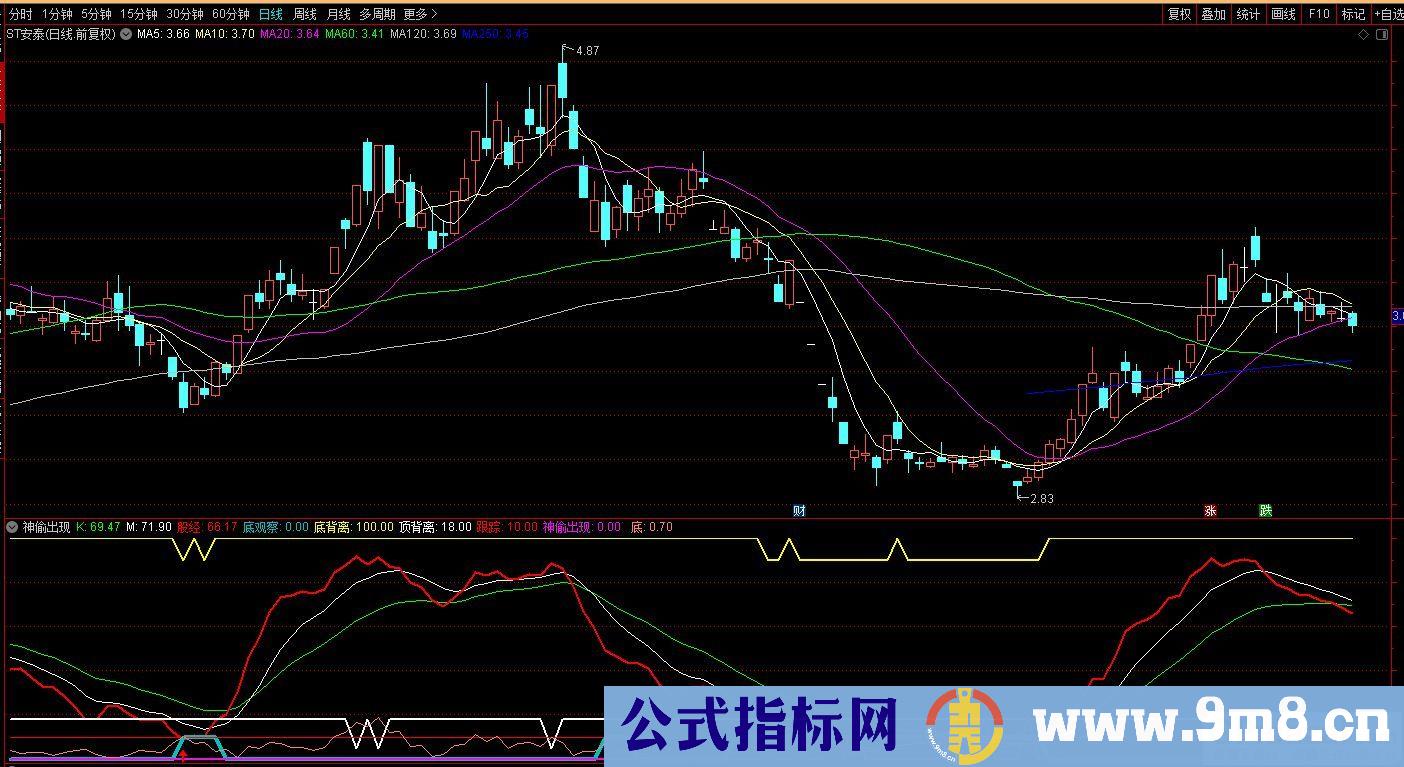Click the 2.83 low price label
Image resolution: width=1404 pixels, height=767 pixels.
pyautogui.click(x=1042, y=498)
